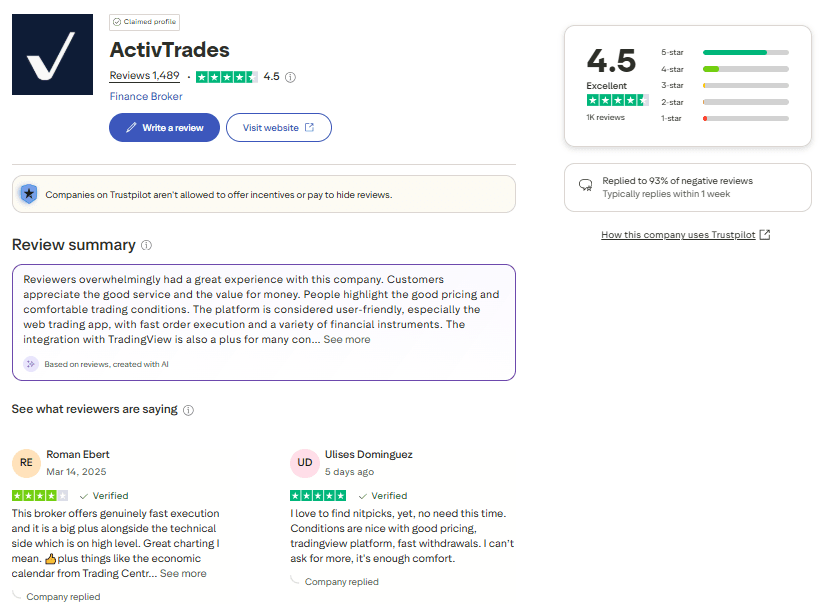Expand Roman Ebert's review with See more
This screenshot has width=826, height=604.
point(183,574)
